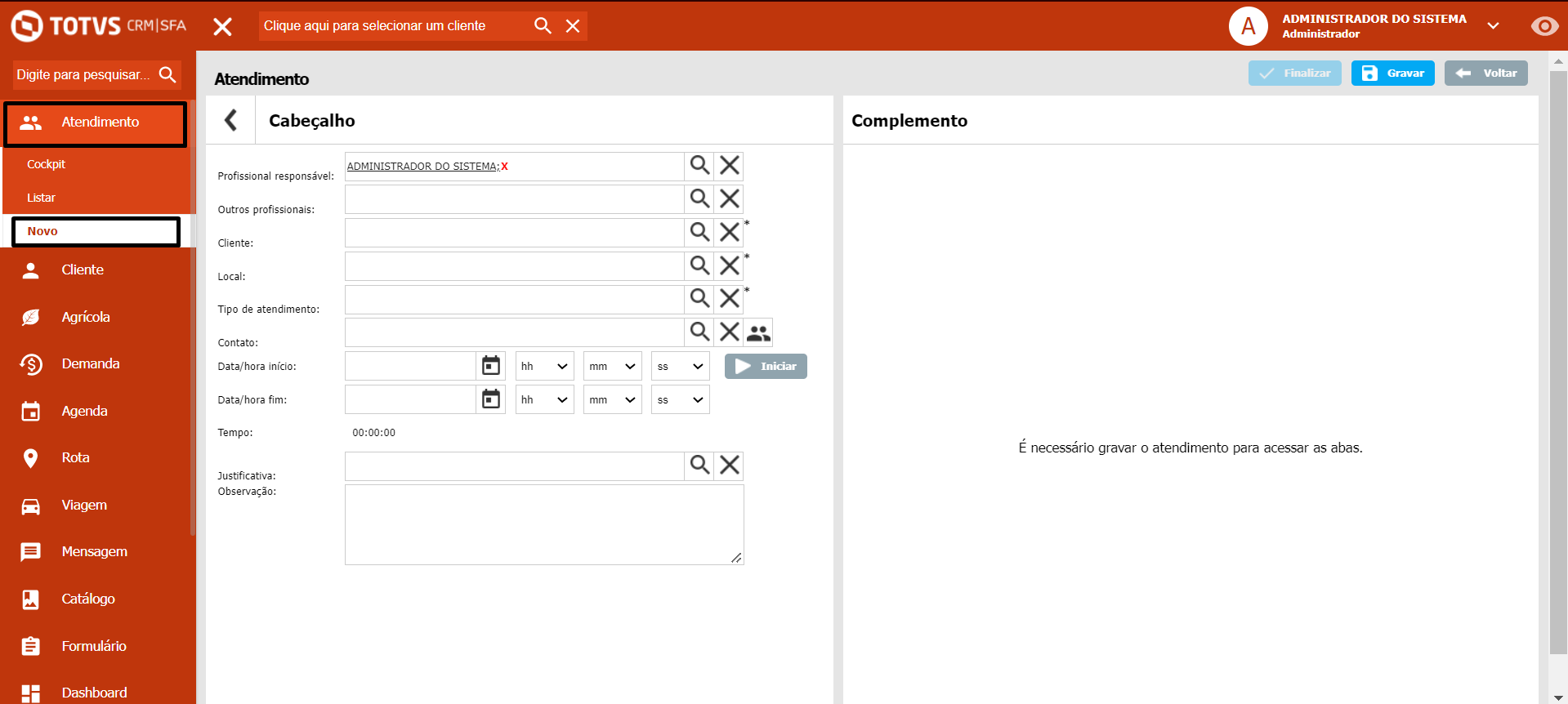Clear the Contato field
This screenshot has height=704, width=1568.
729,332
